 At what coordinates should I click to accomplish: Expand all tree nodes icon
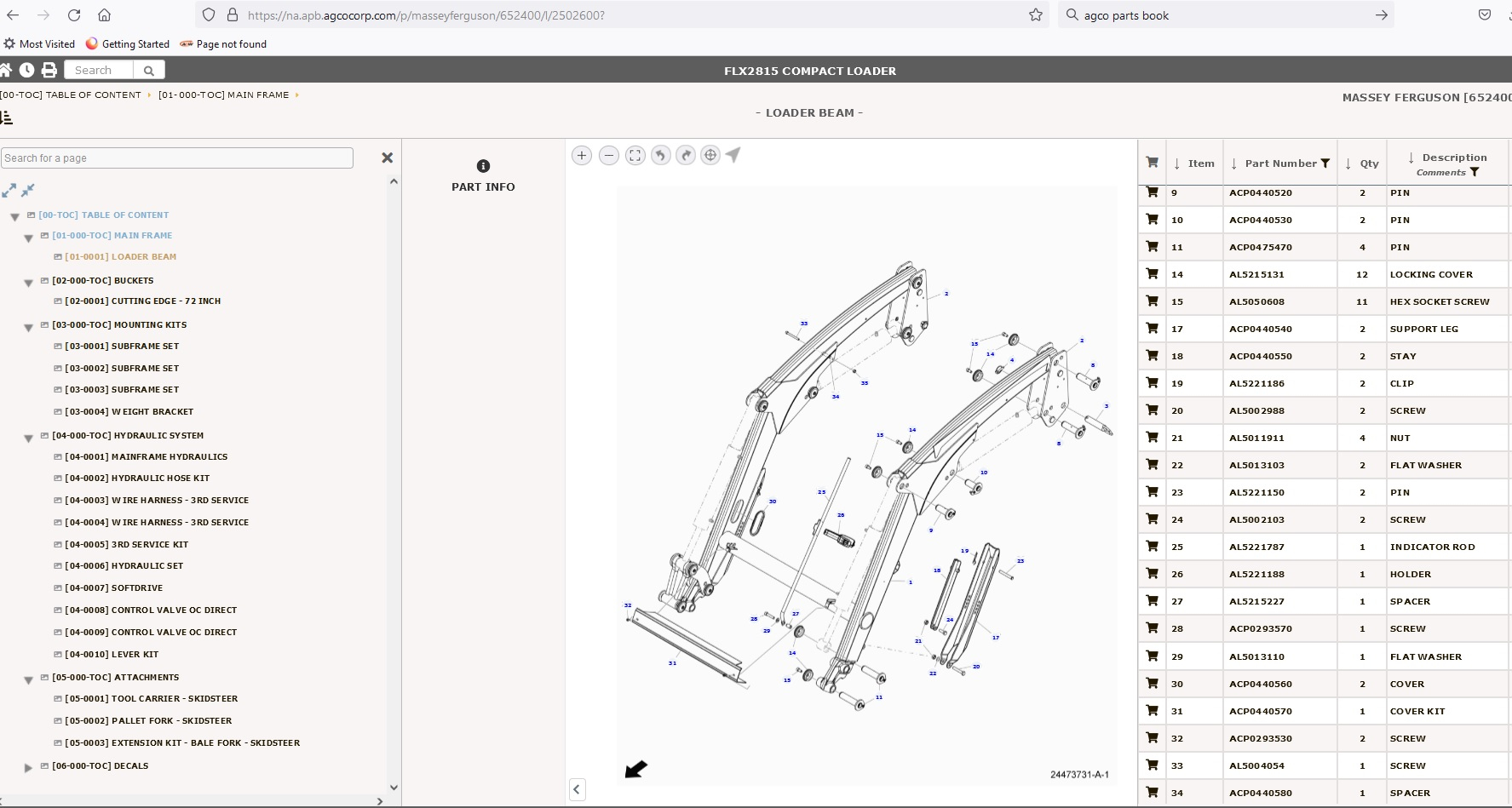pyautogui.click(x=9, y=190)
